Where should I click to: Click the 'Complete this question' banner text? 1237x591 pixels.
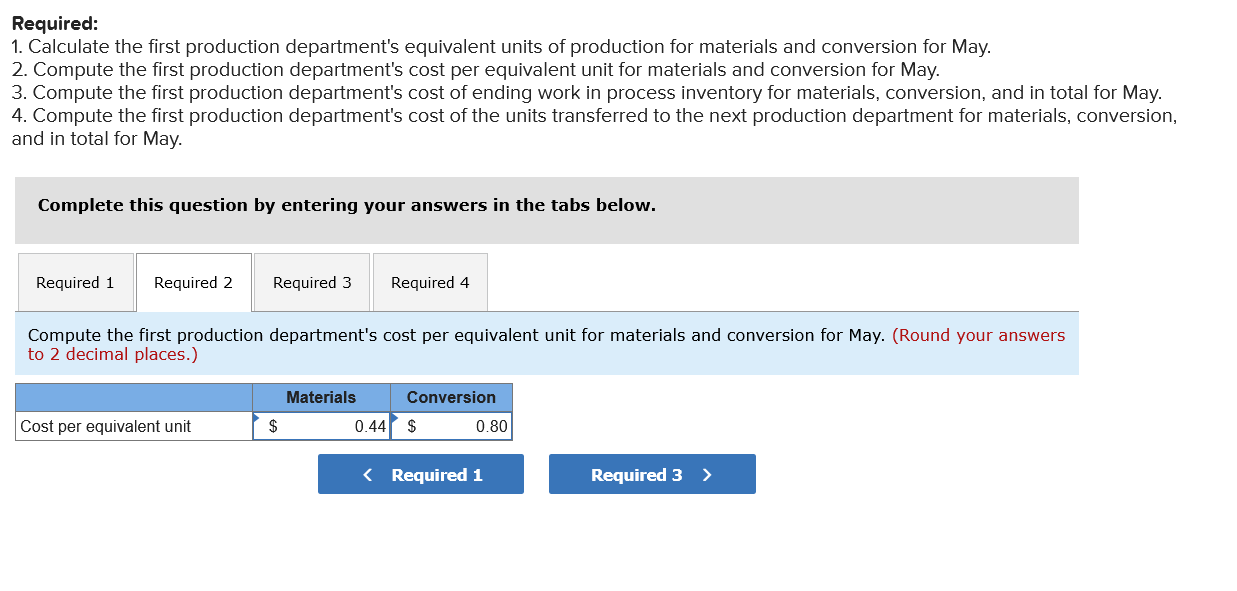pyautogui.click(x=347, y=205)
